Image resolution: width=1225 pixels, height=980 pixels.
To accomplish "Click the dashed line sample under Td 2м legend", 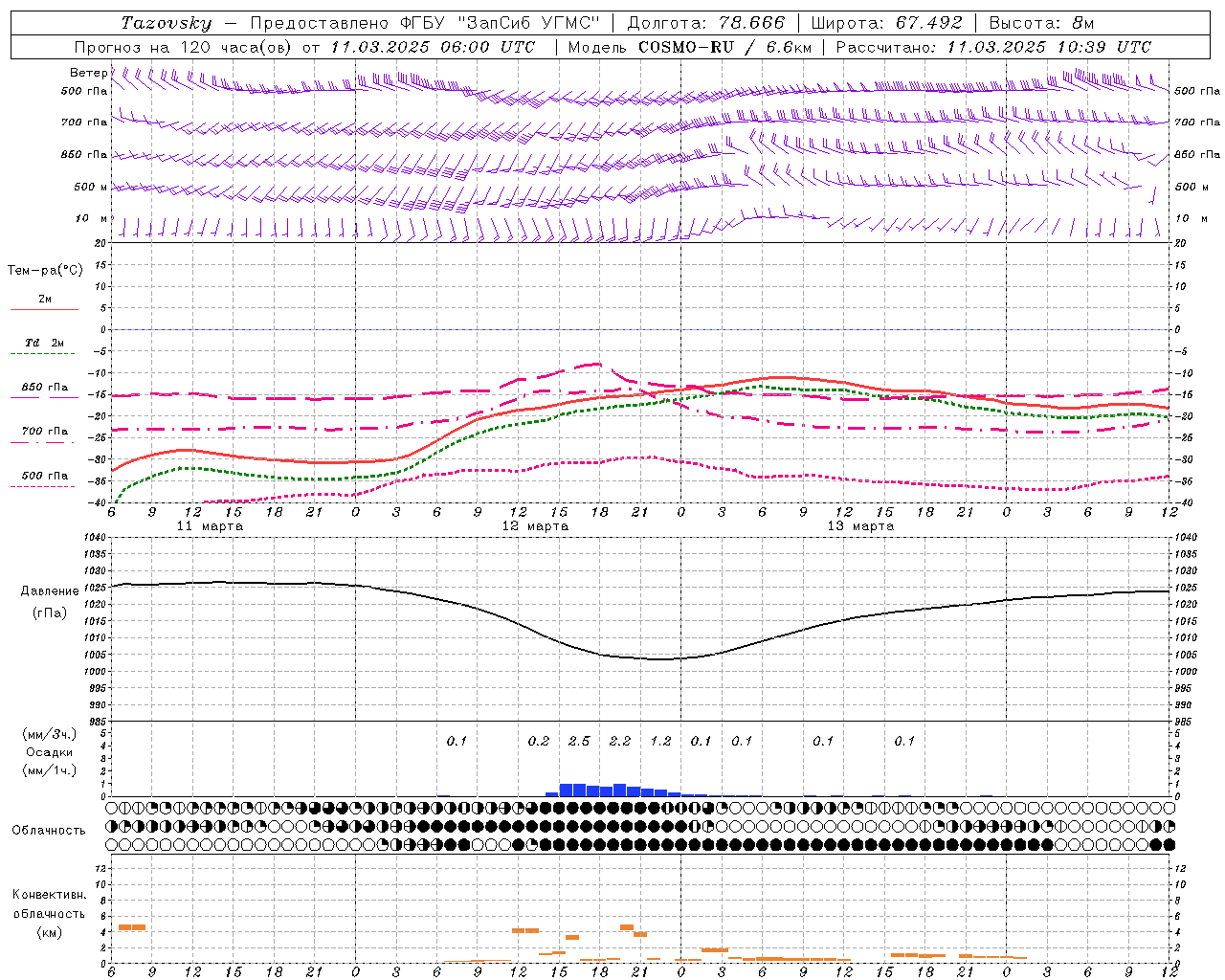I will pyautogui.click(x=44, y=354).
